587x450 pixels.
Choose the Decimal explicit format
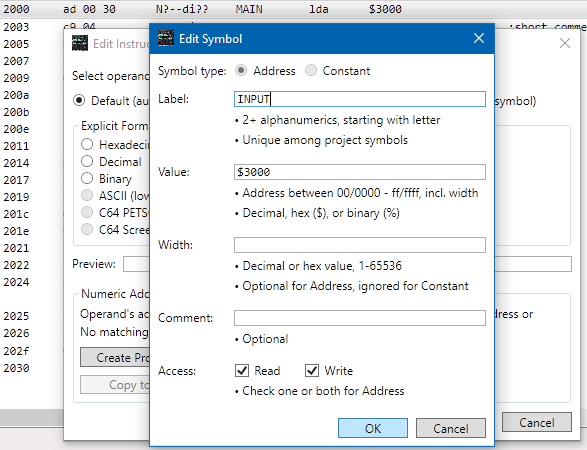[x=87, y=161]
